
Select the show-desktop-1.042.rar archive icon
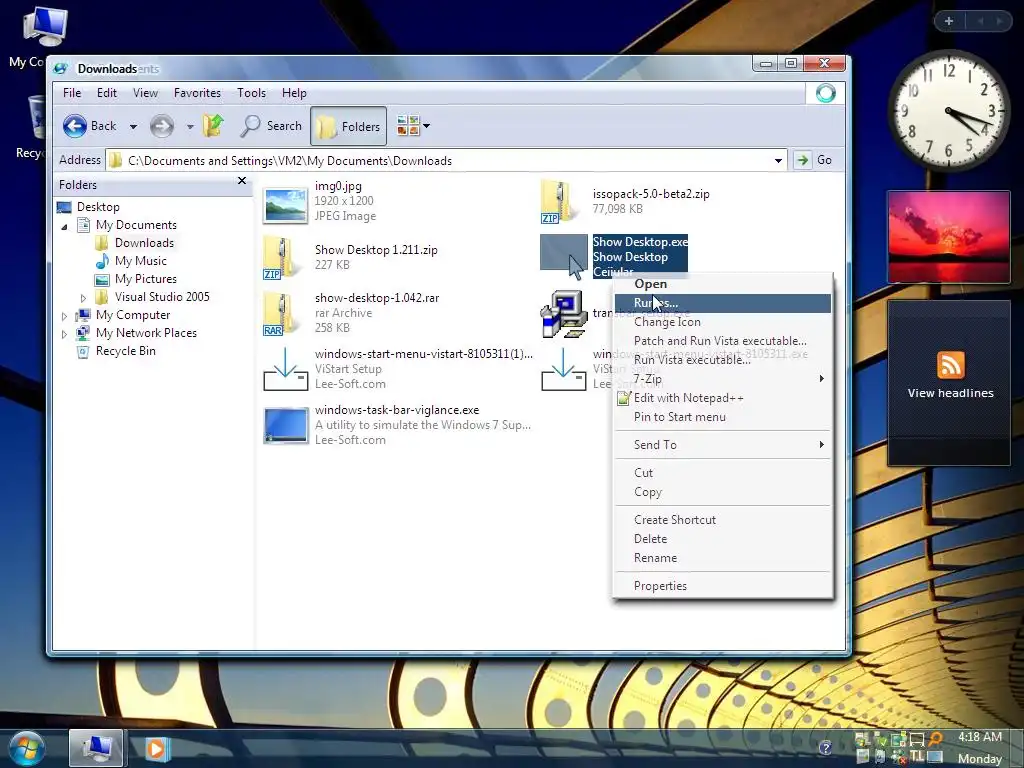[281, 314]
